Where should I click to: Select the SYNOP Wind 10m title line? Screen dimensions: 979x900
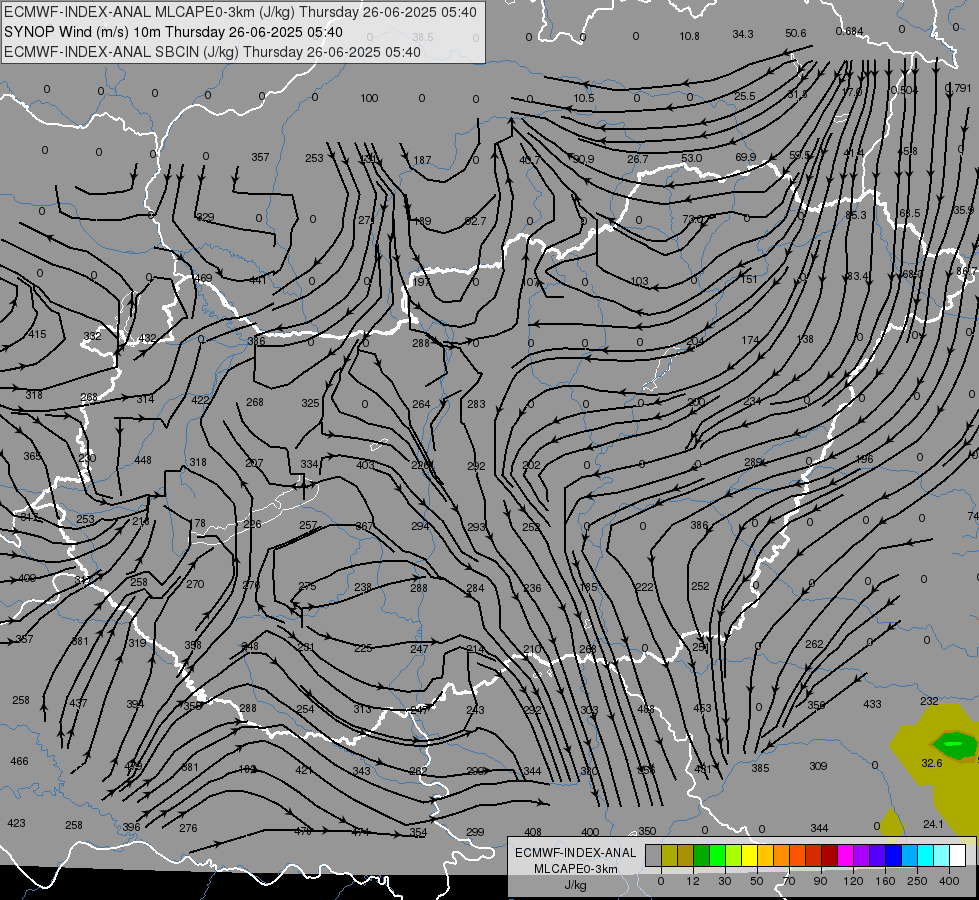(x=174, y=32)
